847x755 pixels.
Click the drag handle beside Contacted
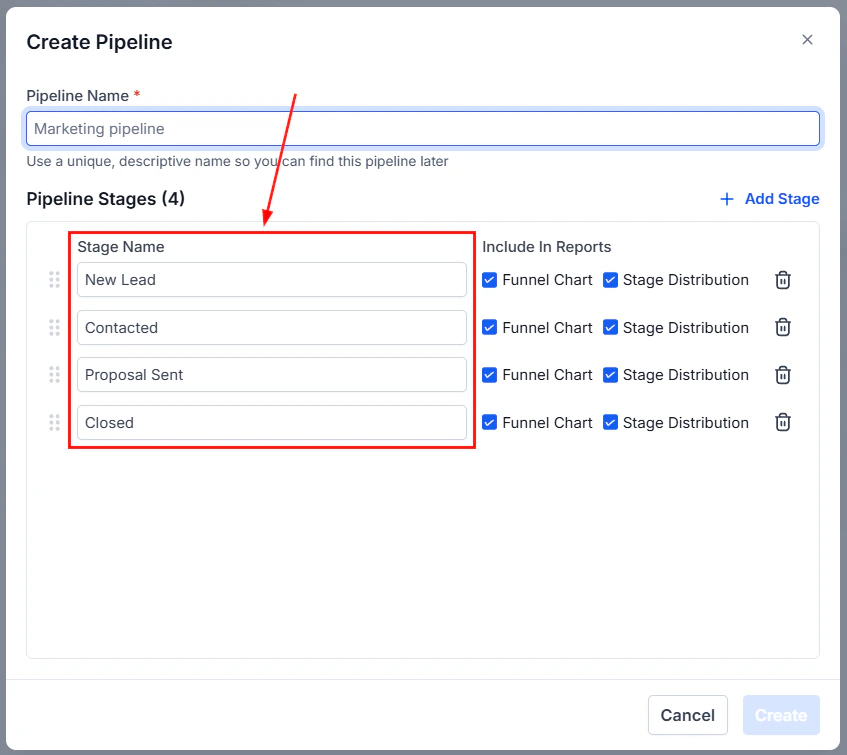click(x=55, y=327)
